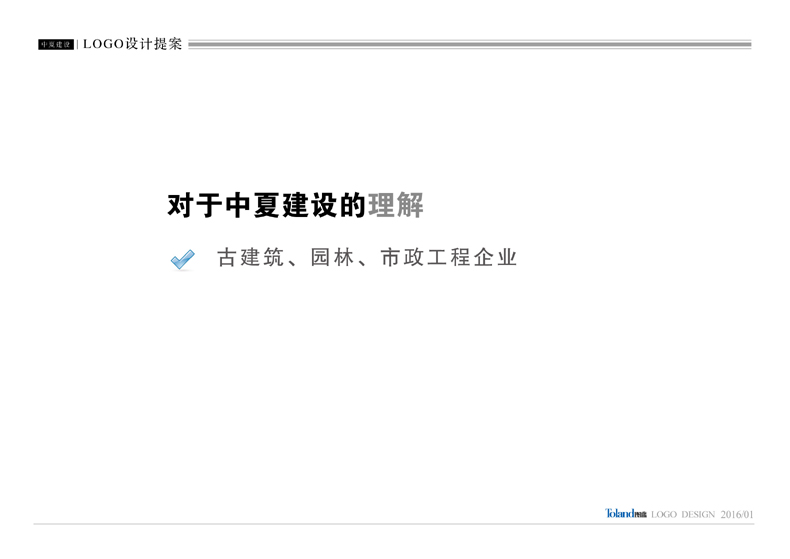Select the word 园林 in bullet line

[x=333, y=258]
